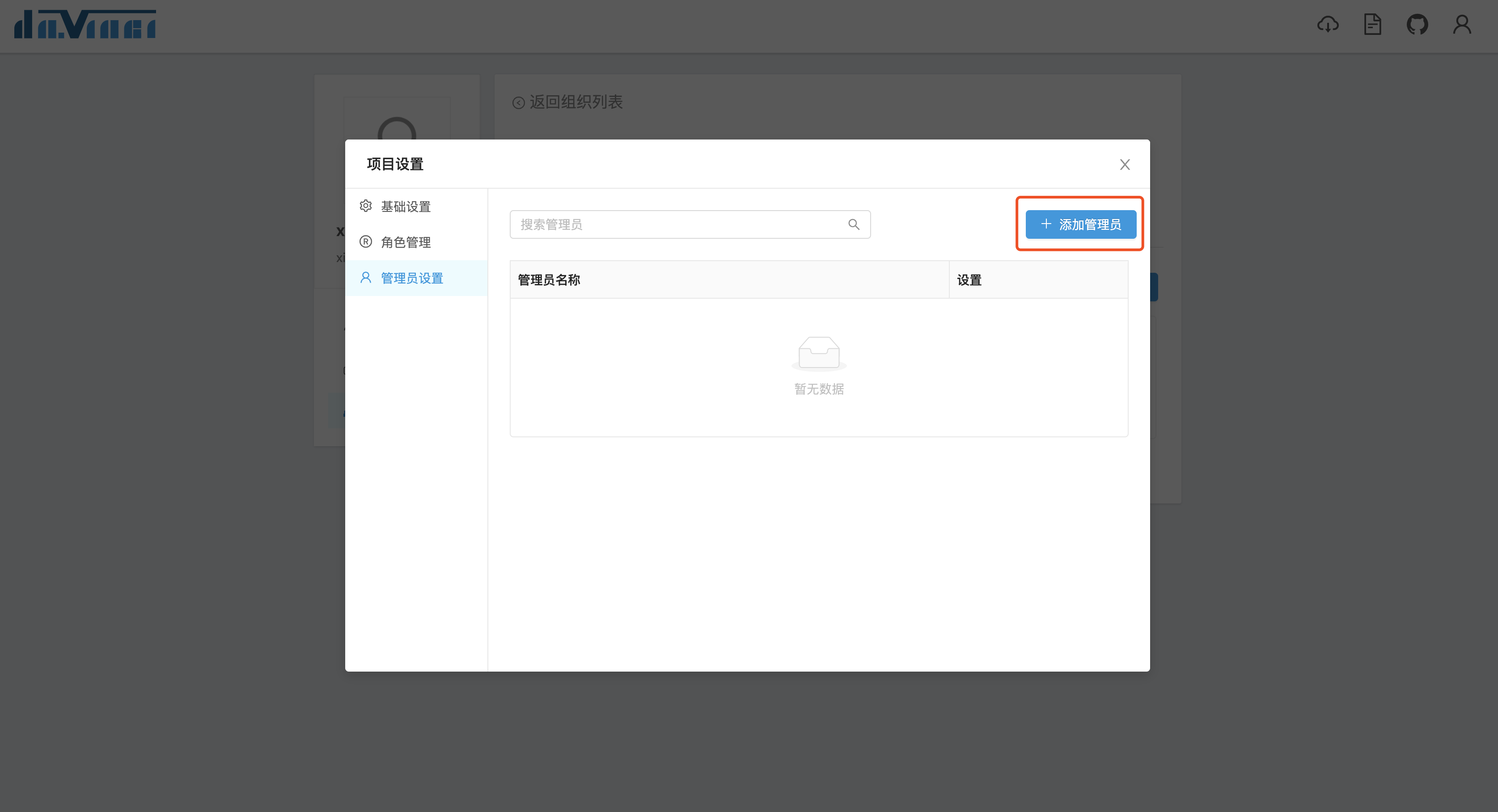Screen dimensions: 1498x812
Task: Click the person icon beside 管理员设置
Action: (x=366, y=278)
